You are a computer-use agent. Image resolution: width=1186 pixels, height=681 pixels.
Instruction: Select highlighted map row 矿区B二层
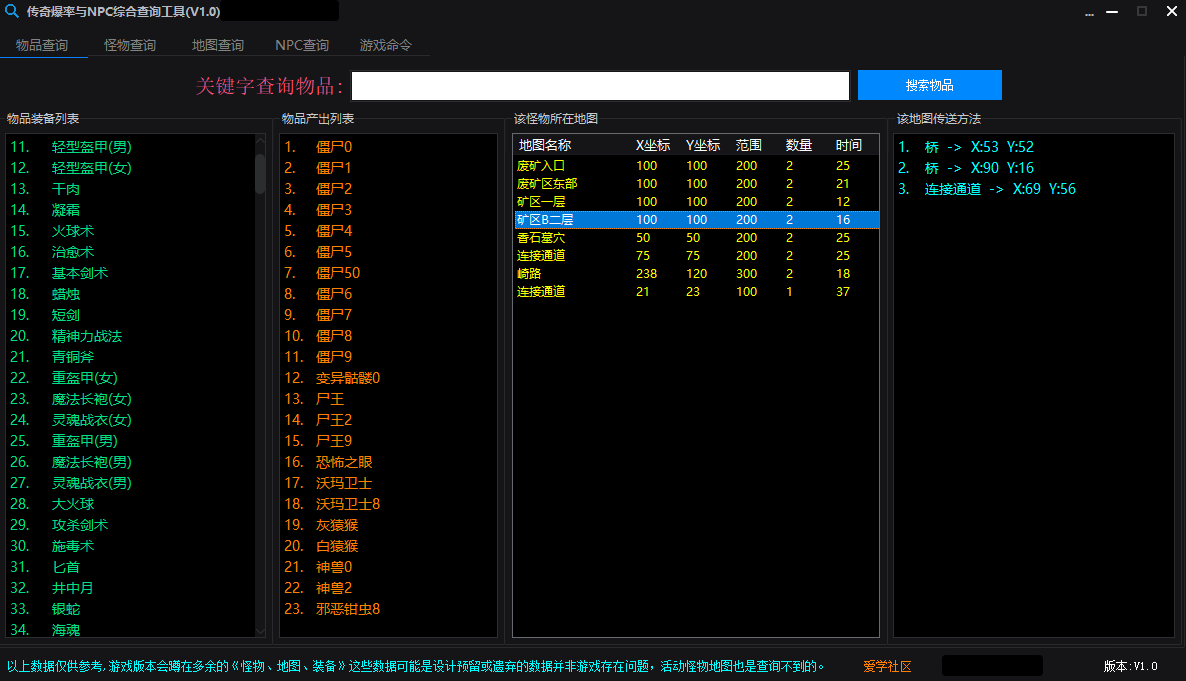[697, 220]
